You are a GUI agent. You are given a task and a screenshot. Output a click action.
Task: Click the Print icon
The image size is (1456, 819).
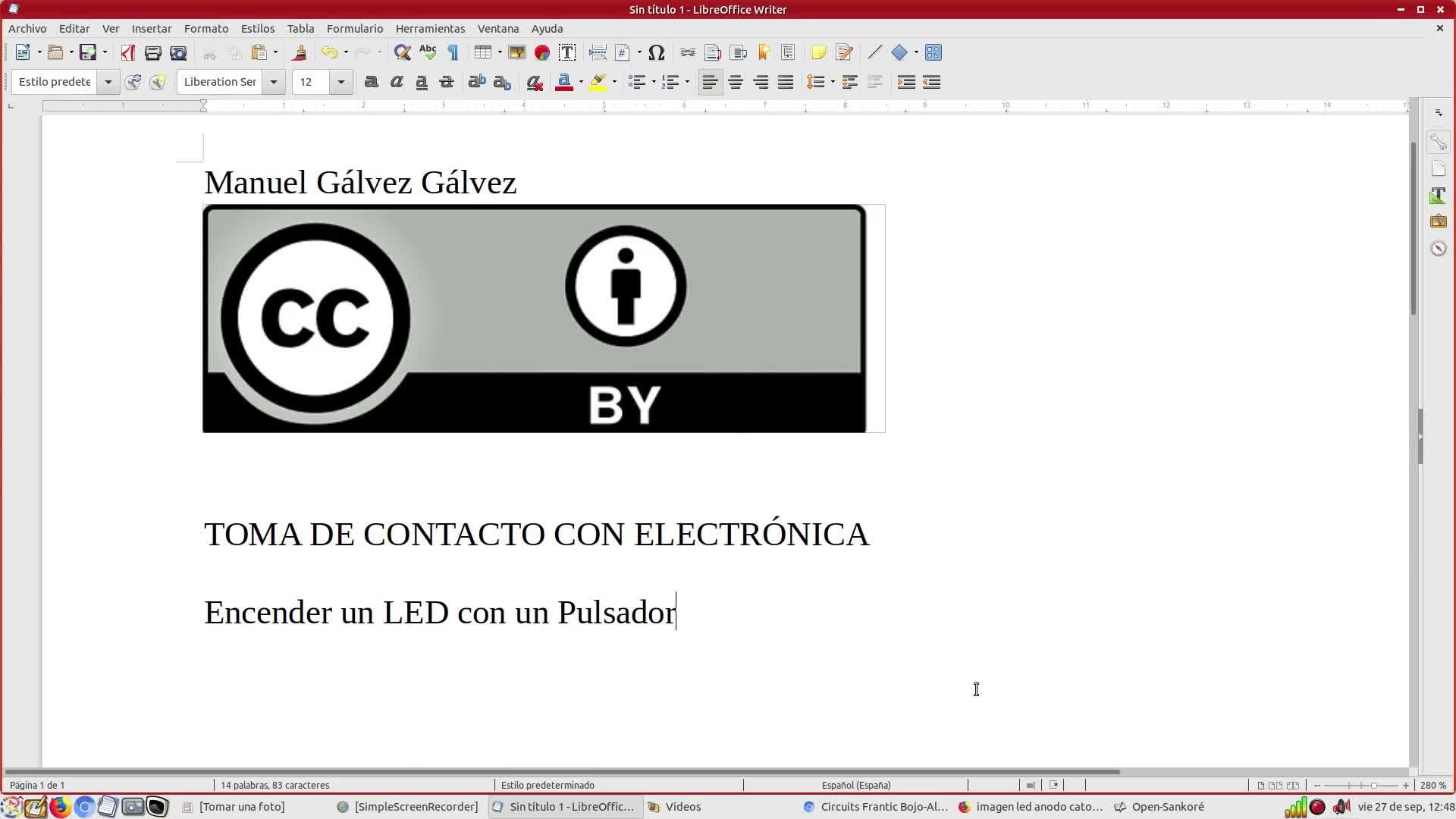click(152, 52)
